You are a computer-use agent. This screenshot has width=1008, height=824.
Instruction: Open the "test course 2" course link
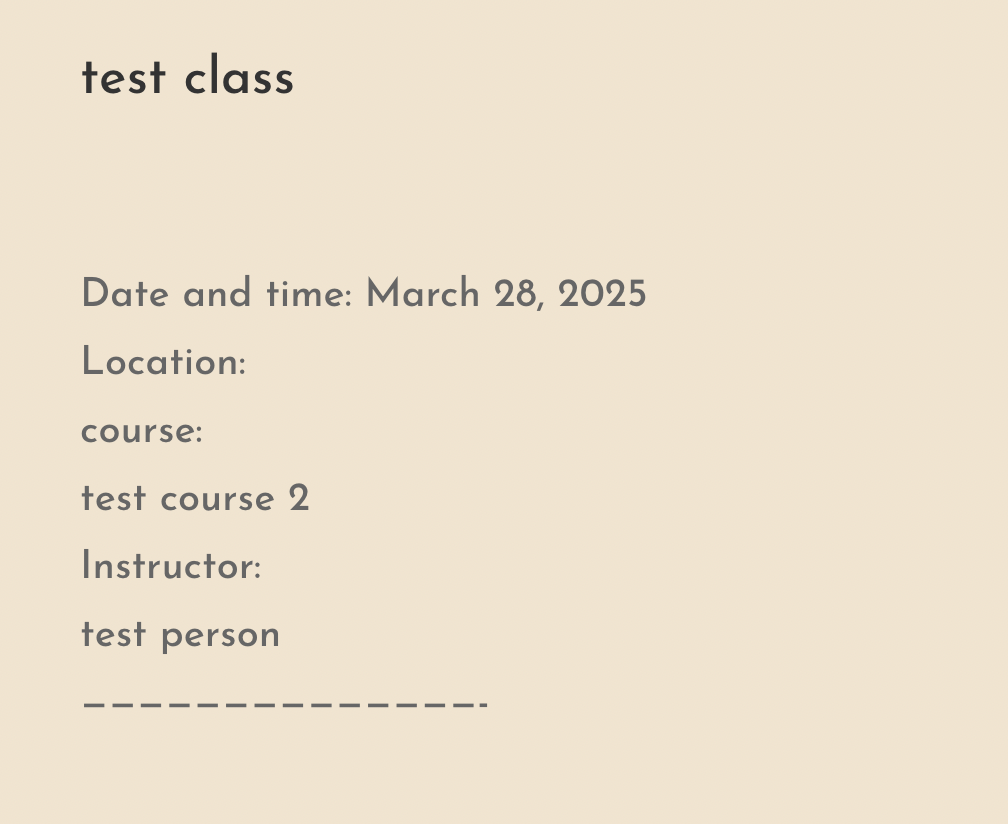(x=195, y=499)
